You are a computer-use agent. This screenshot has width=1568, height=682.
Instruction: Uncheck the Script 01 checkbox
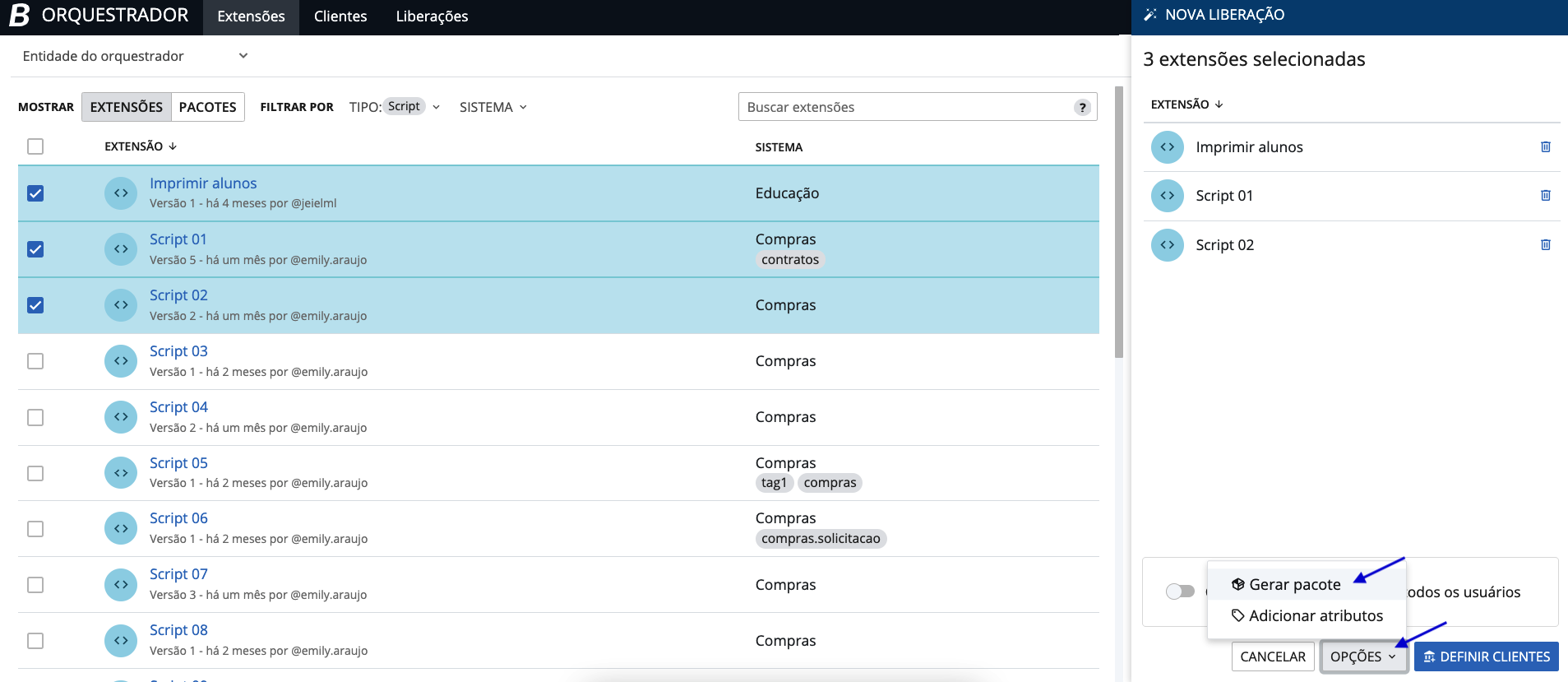pyautogui.click(x=35, y=249)
